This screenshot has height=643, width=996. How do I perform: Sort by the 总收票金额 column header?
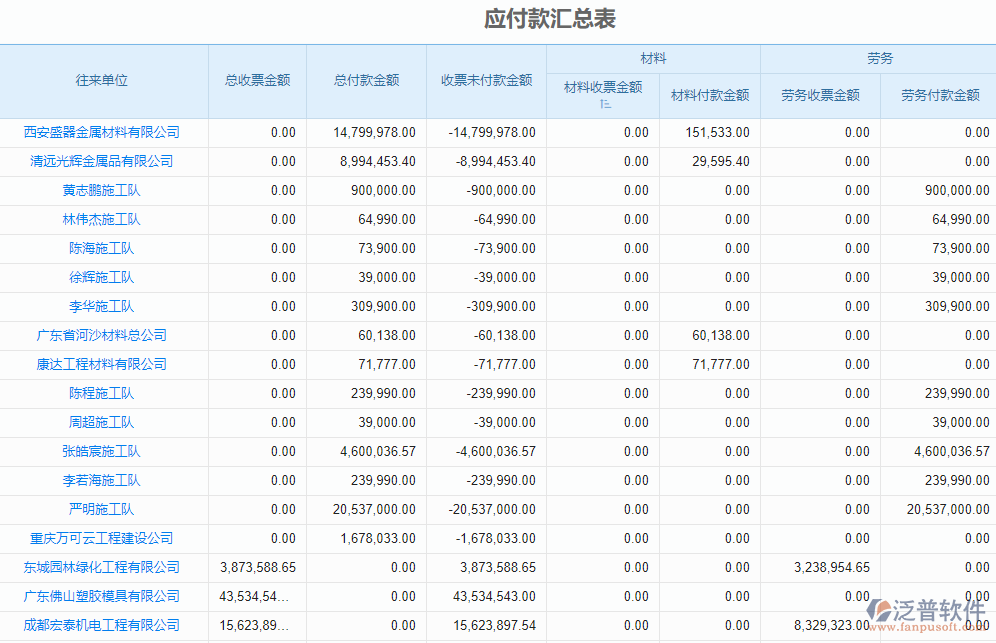point(257,81)
